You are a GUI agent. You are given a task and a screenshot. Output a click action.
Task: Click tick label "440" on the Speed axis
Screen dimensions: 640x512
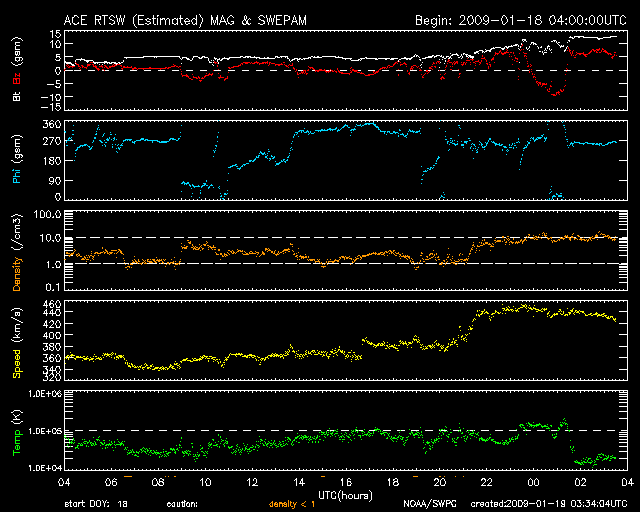click(x=52, y=313)
